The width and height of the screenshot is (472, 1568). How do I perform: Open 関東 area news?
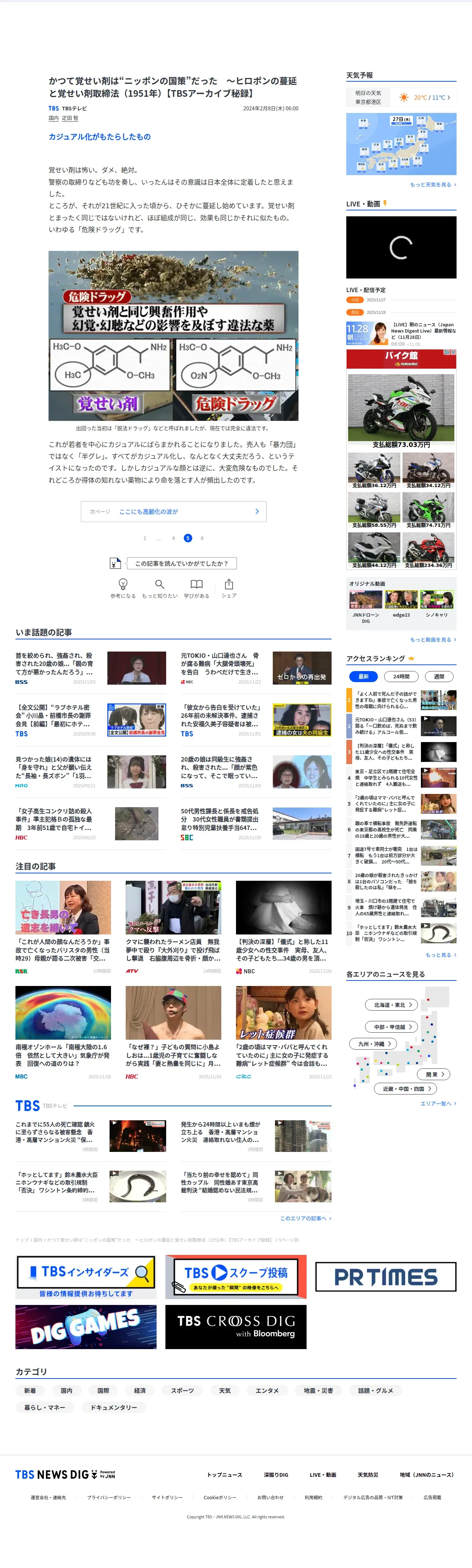point(434,1074)
